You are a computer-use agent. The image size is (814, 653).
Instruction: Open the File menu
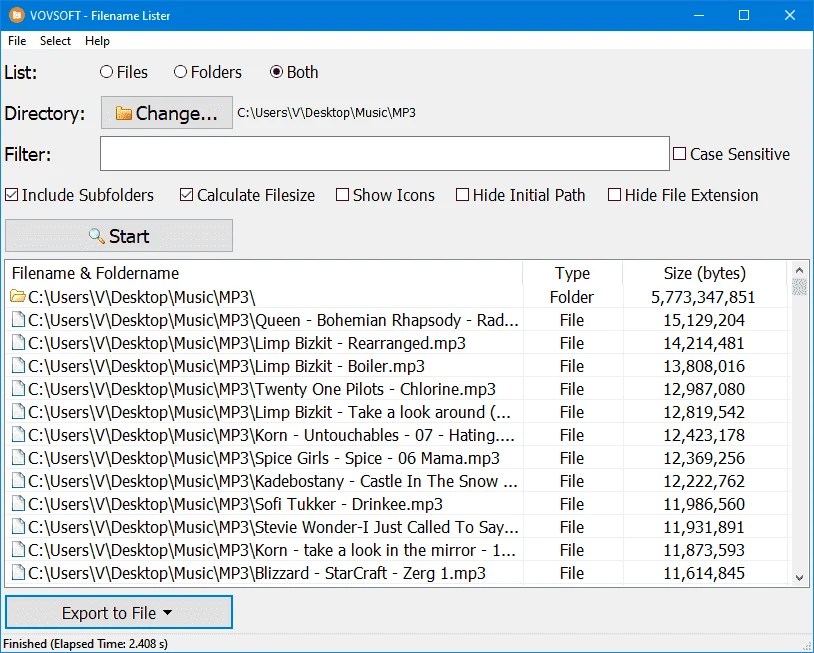(x=17, y=40)
